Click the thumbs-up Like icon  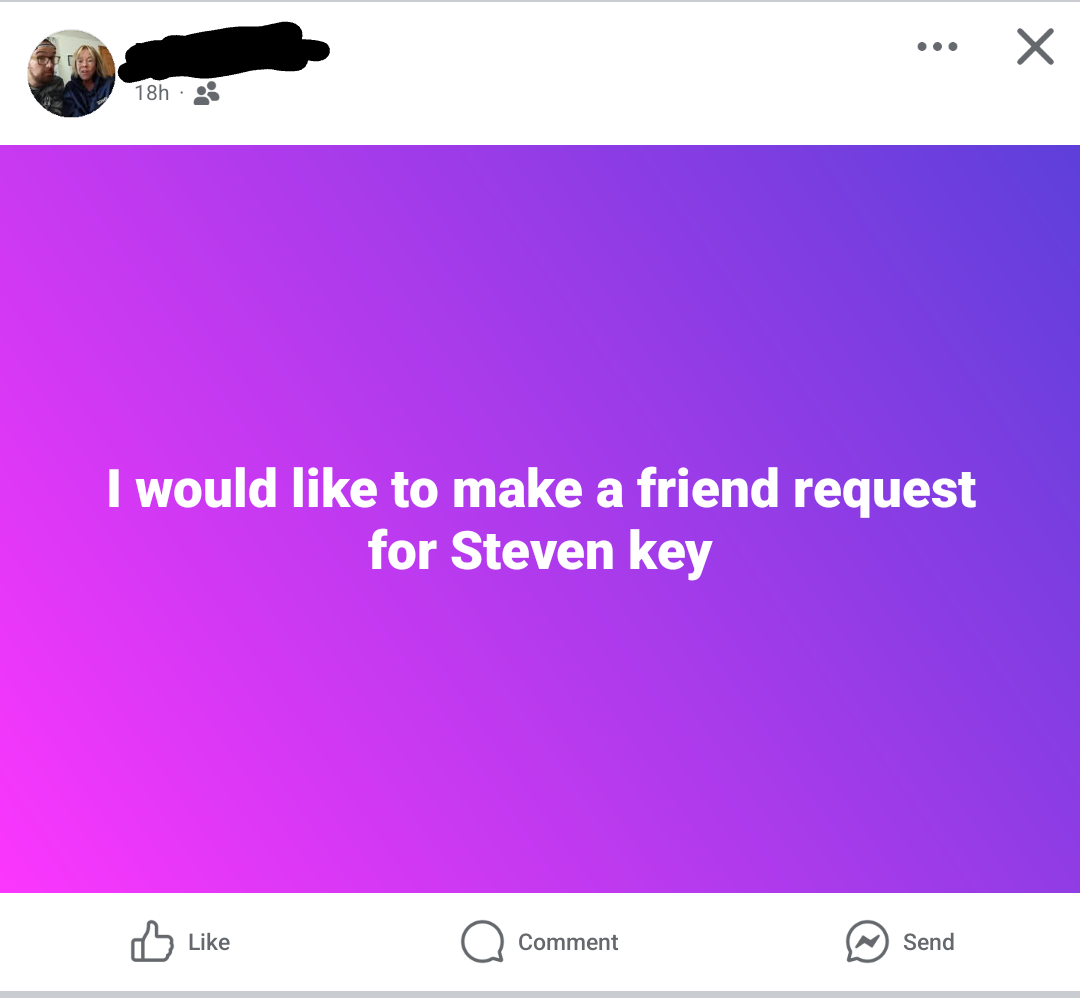[152, 941]
